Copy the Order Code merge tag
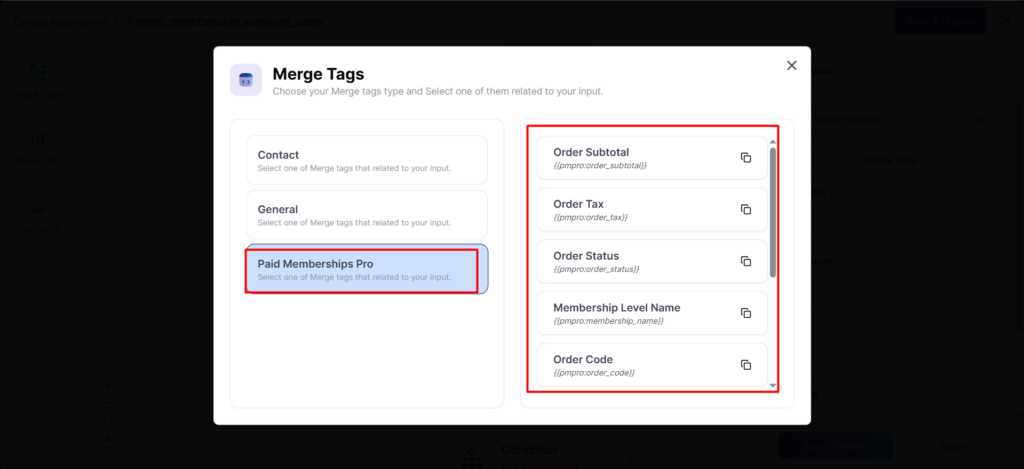The height and width of the screenshot is (469, 1024). [x=745, y=365]
